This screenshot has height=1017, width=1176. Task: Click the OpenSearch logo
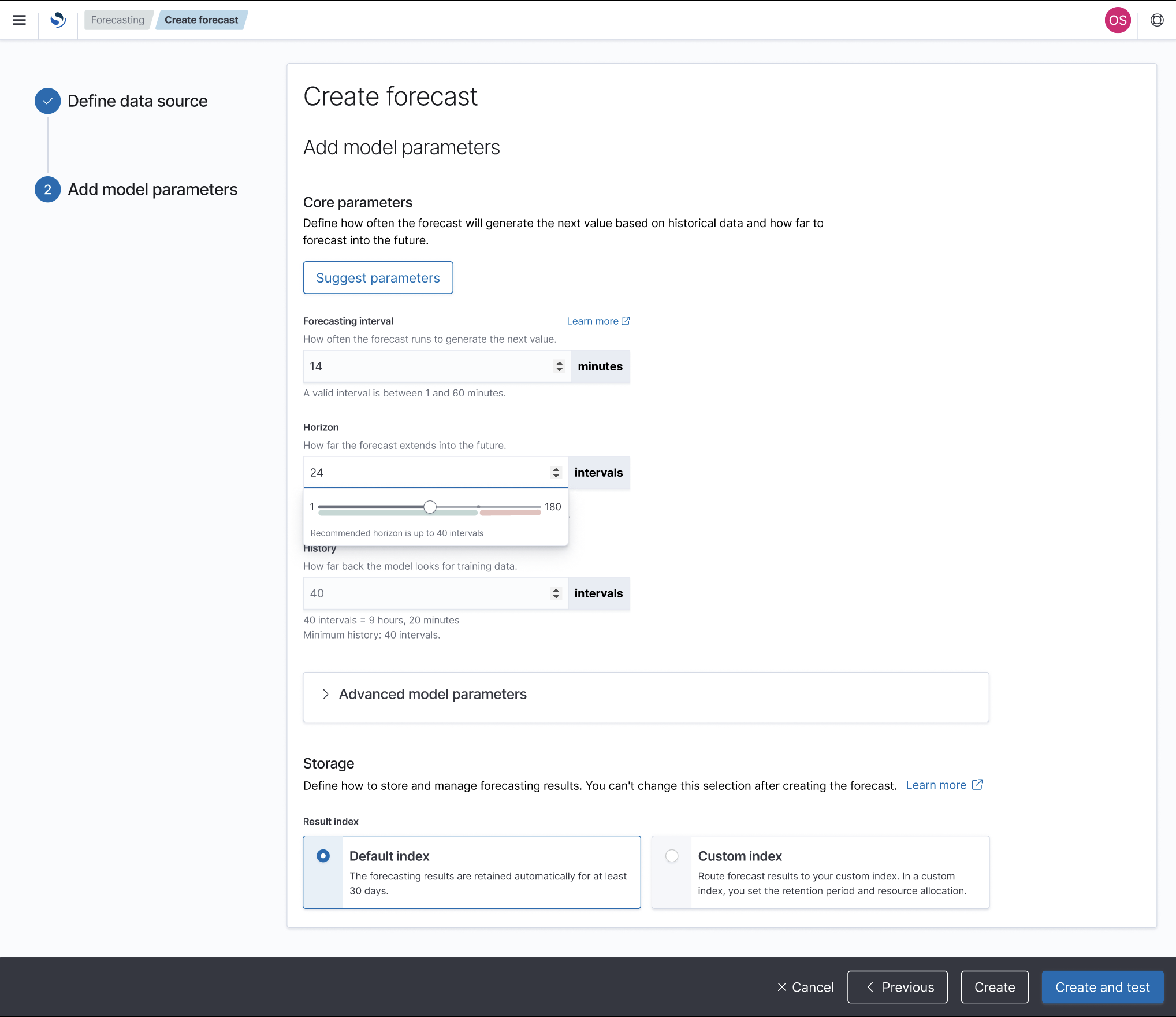(57, 20)
